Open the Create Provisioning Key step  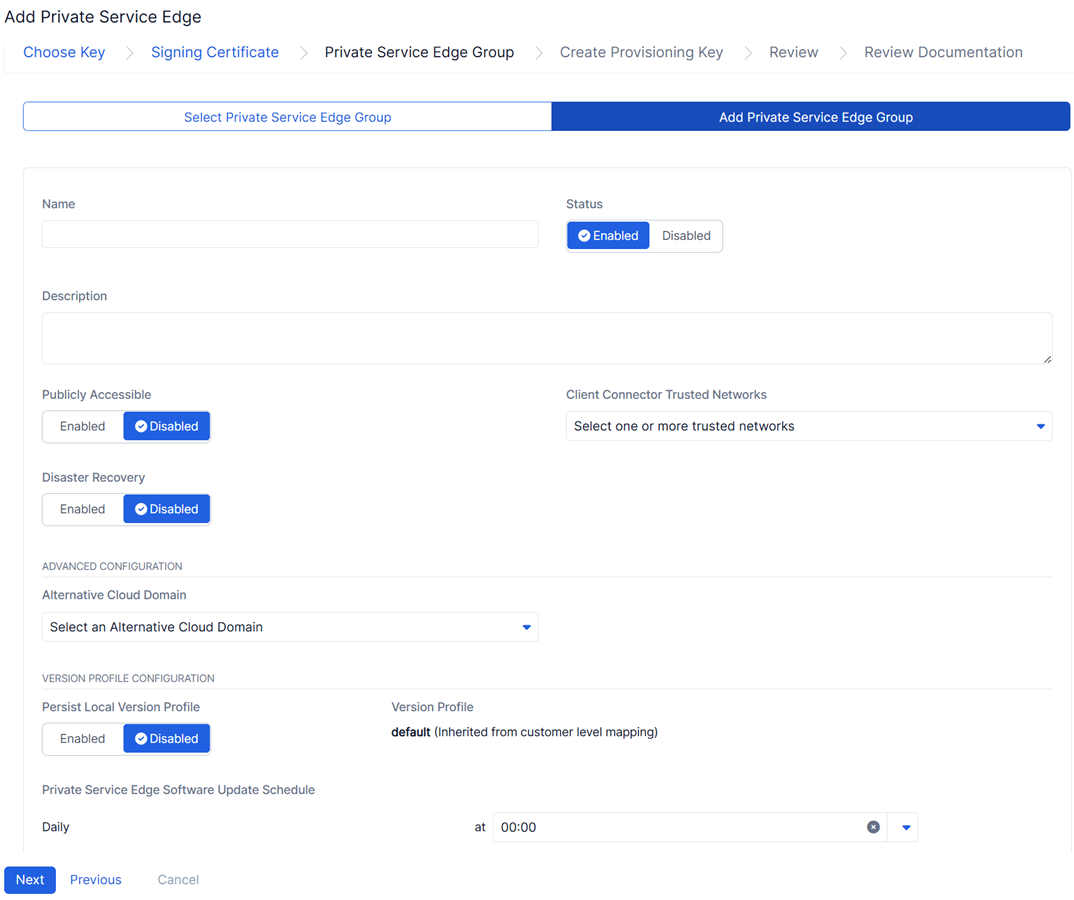click(641, 52)
